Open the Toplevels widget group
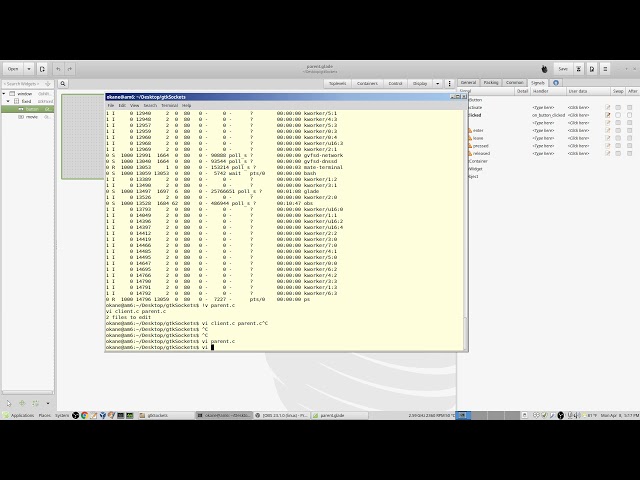The image size is (640, 480). [x=338, y=84]
